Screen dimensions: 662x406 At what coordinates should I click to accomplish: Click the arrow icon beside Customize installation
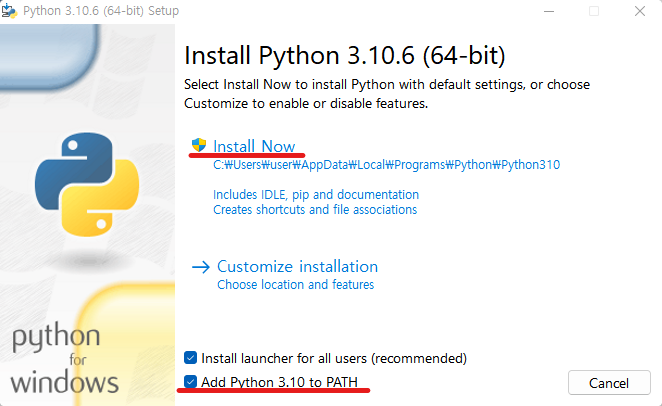(x=201, y=267)
